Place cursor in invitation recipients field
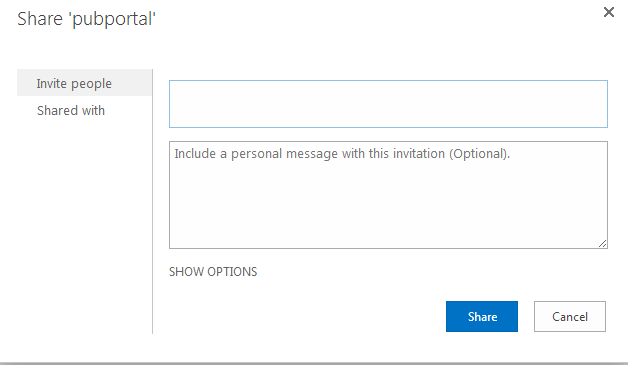 coord(388,104)
